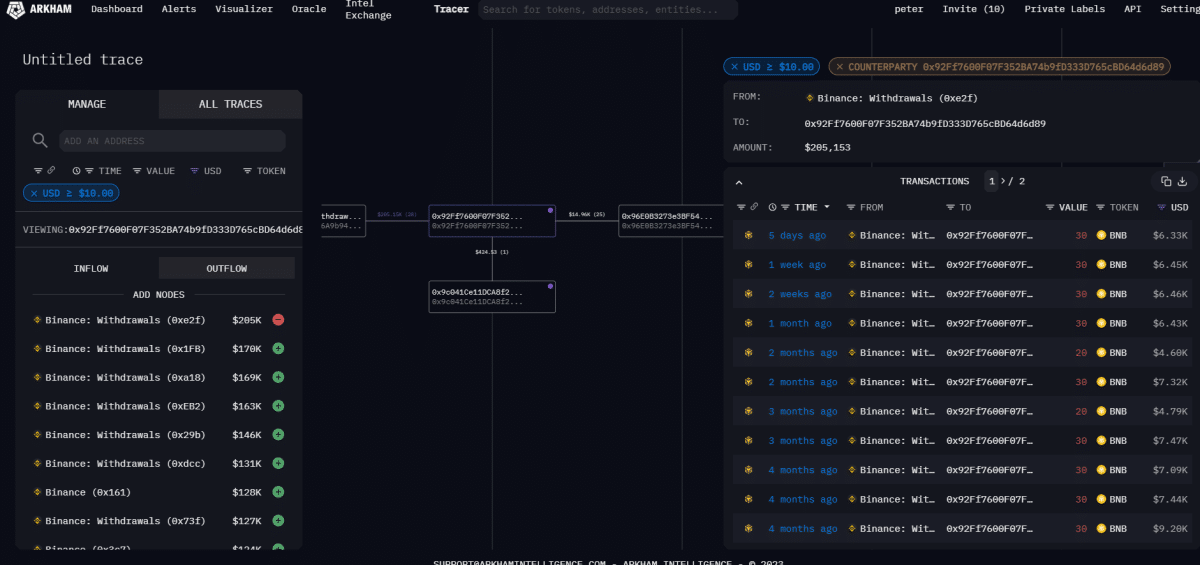Switch to OUTFLOW view

point(227,268)
